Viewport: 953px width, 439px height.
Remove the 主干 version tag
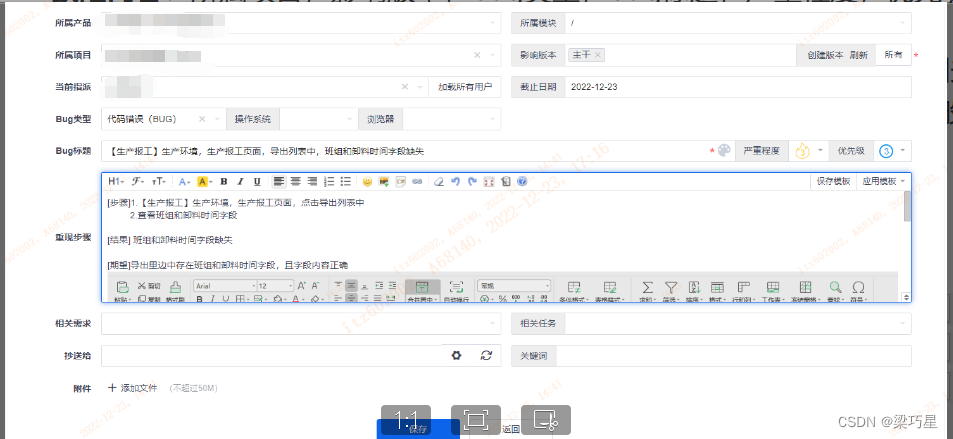click(x=598, y=55)
